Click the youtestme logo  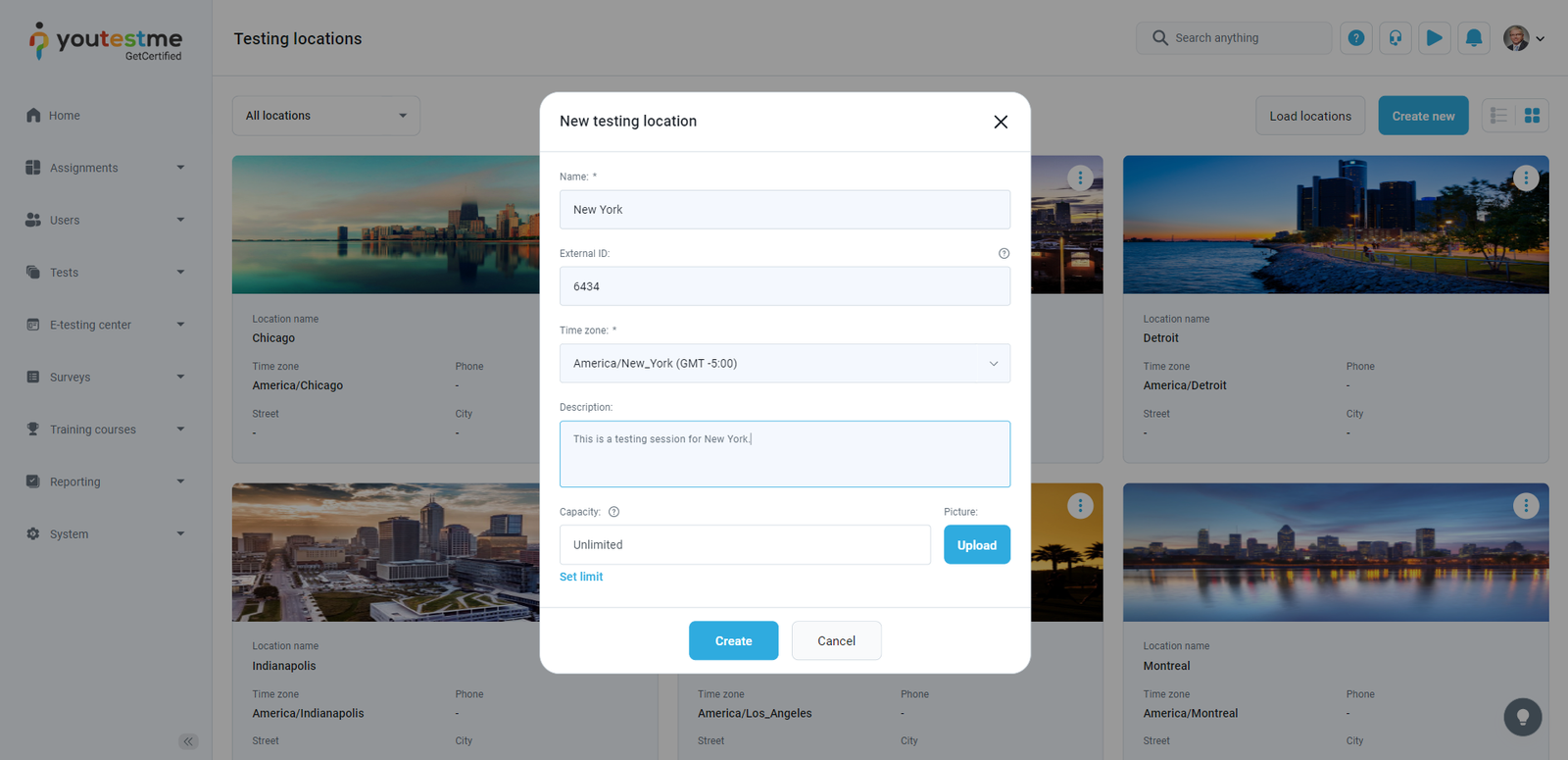pyautogui.click(x=105, y=41)
